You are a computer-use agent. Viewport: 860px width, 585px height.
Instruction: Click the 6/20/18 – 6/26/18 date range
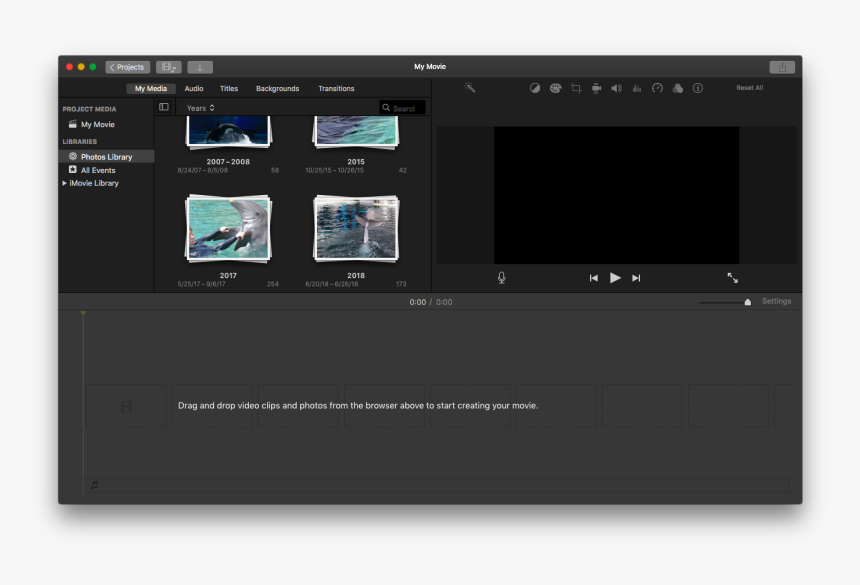click(331, 284)
